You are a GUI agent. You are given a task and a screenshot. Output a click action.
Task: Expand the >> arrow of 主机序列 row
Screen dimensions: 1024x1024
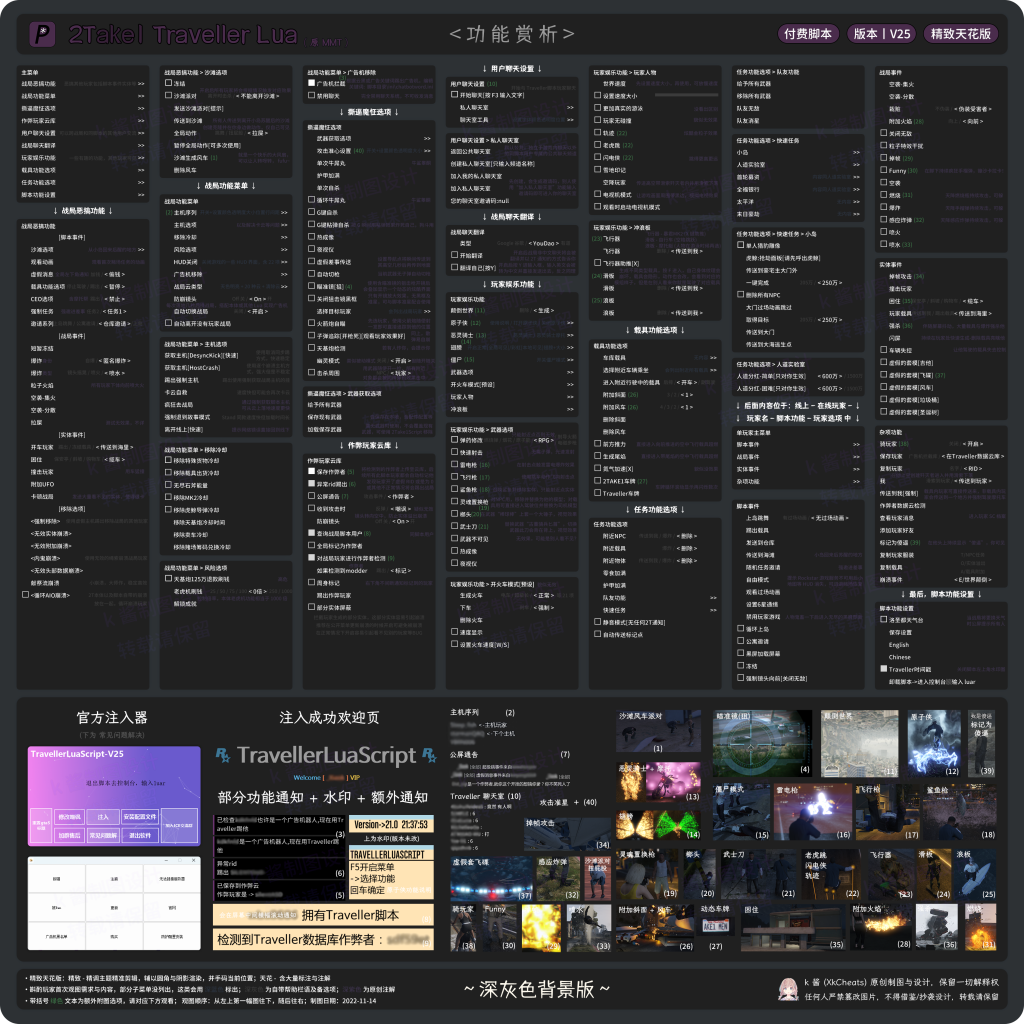[x=284, y=213]
